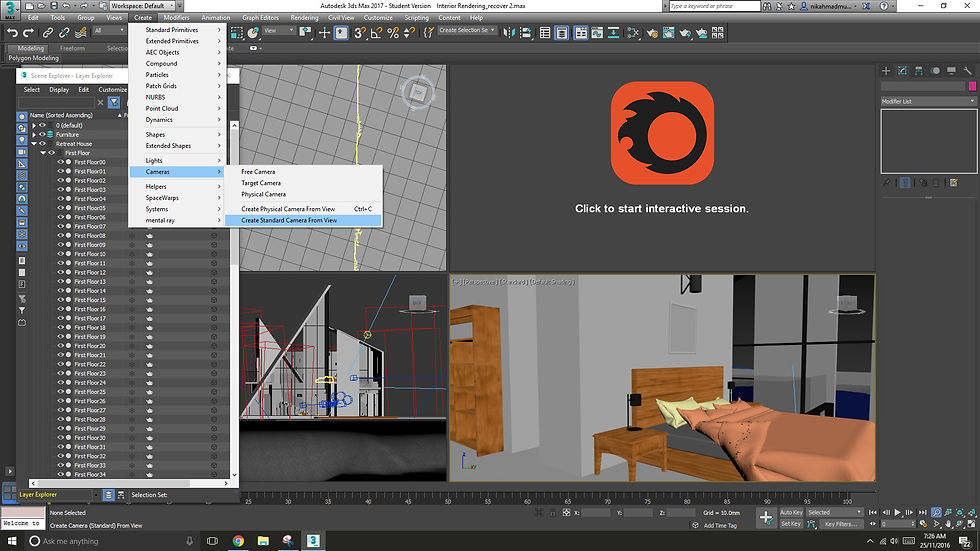Image resolution: width=980 pixels, height=551 pixels.
Task: Open File Explorer from the taskbar
Action: 263,541
